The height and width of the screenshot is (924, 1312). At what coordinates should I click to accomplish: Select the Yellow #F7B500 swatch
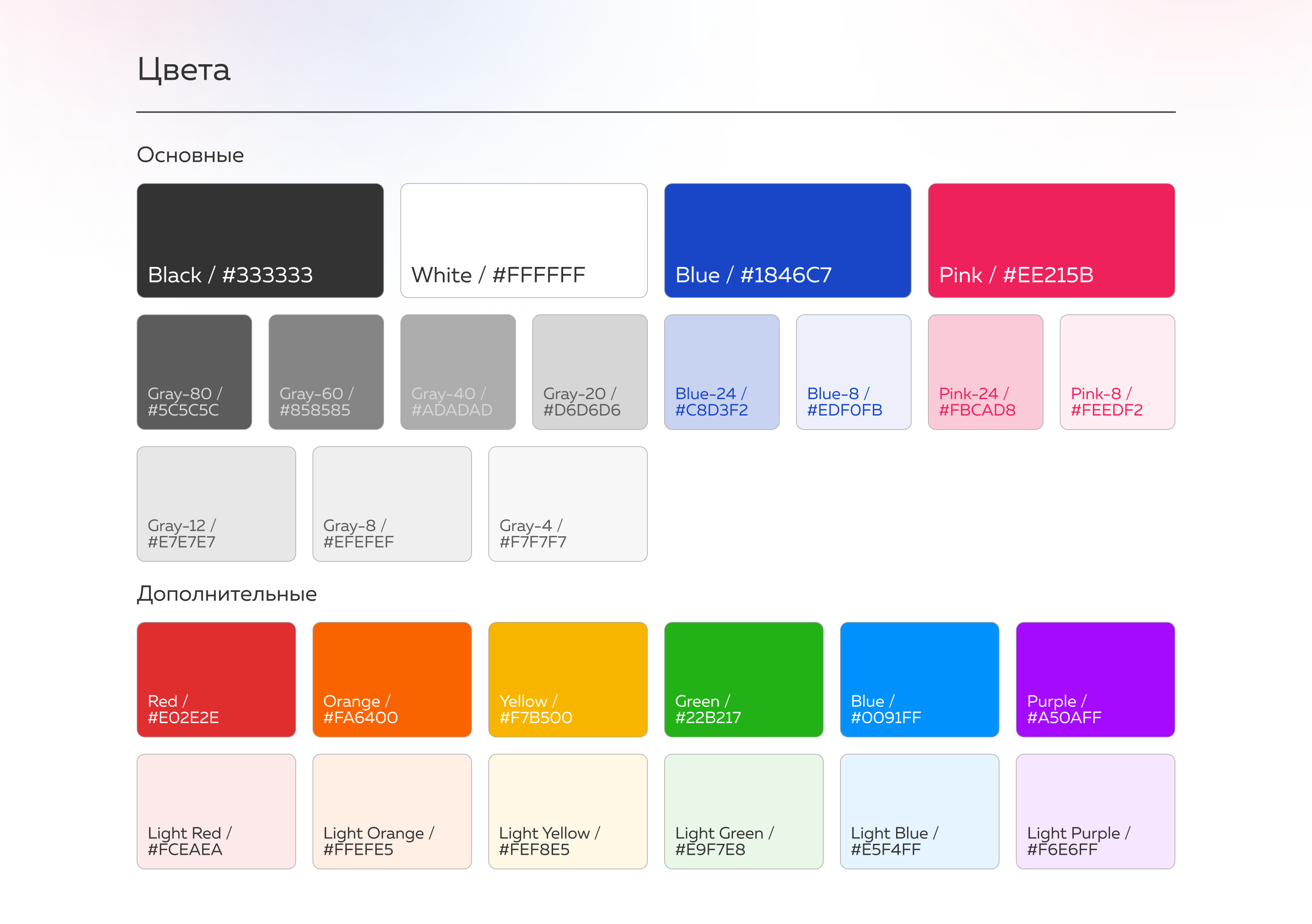coord(568,679)
